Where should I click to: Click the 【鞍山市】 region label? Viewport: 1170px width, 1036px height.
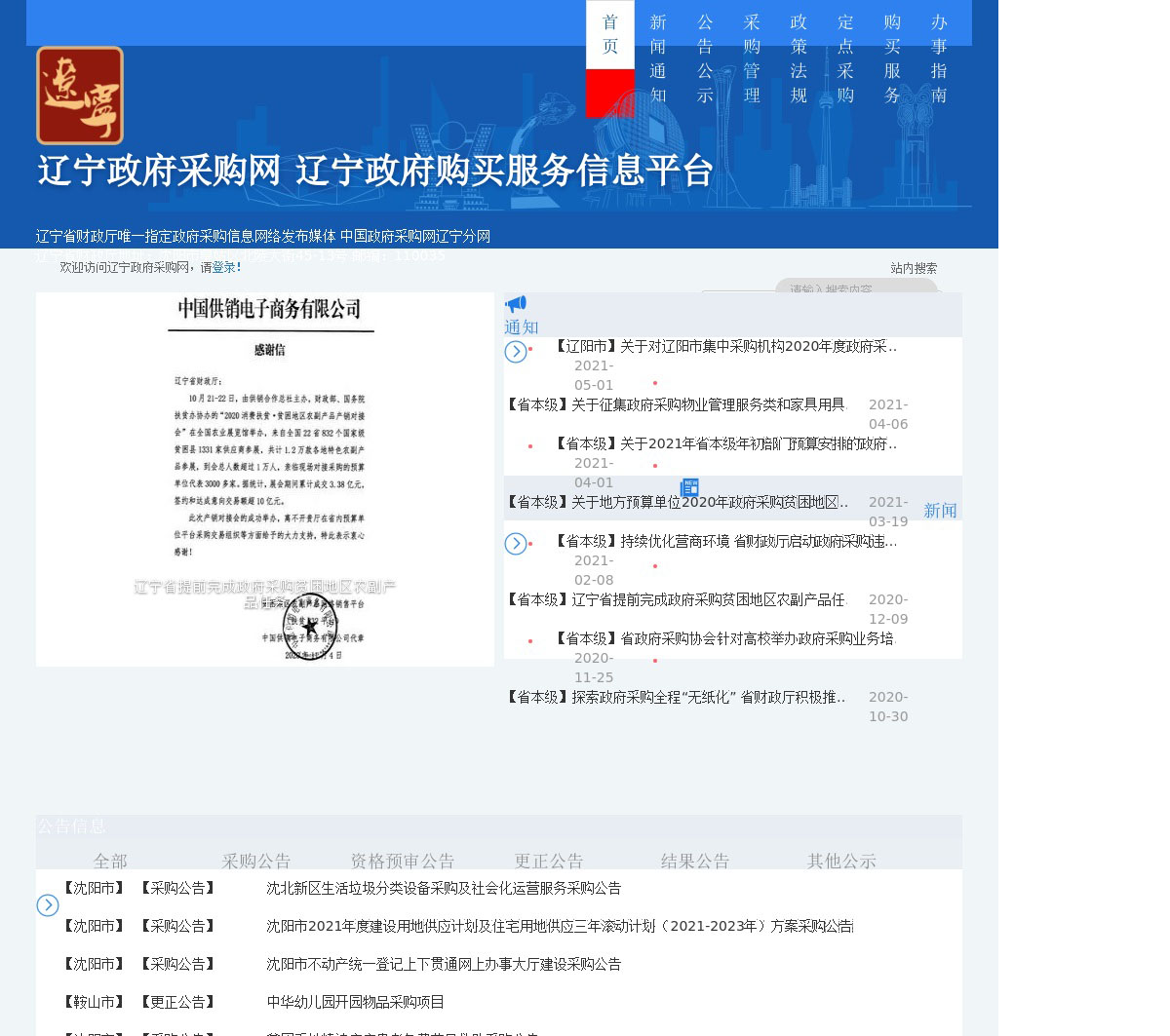pyautogui.click(x=94, y=1002)
